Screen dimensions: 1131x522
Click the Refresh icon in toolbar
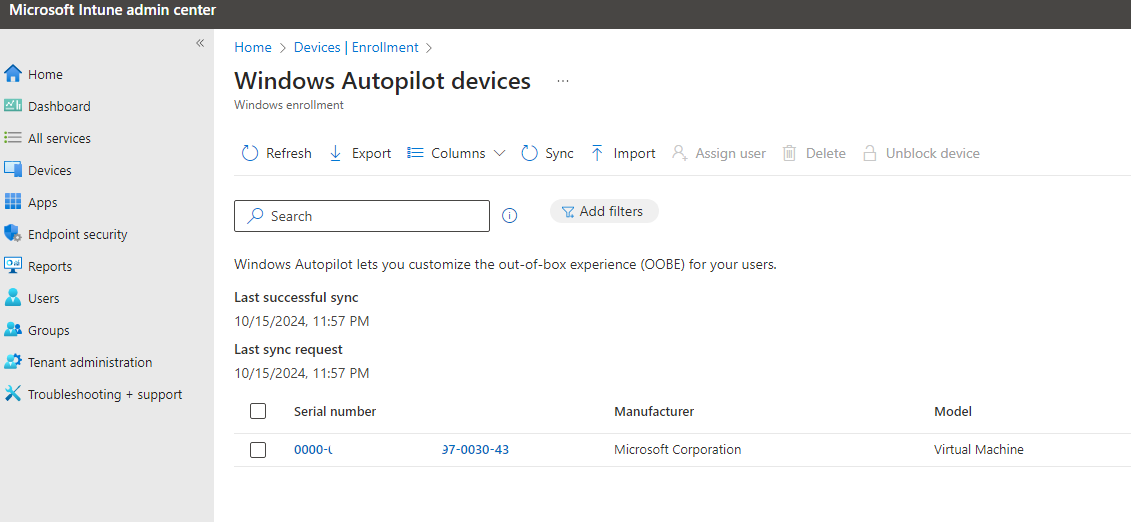coord(250,153)
